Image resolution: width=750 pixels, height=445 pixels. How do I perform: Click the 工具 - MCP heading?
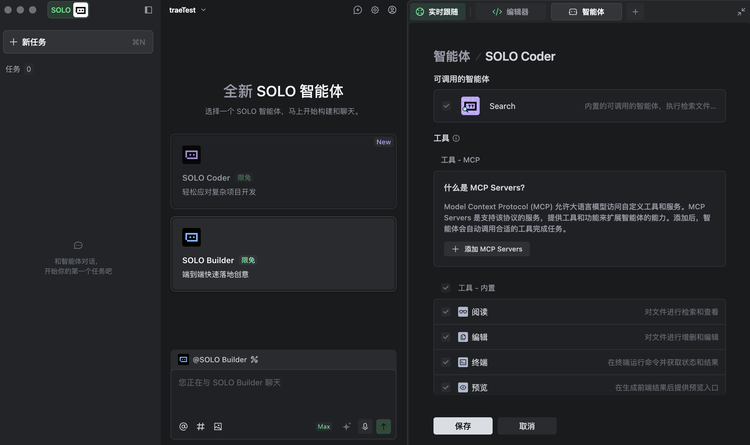pyautogui.click(x=460, y=160)
